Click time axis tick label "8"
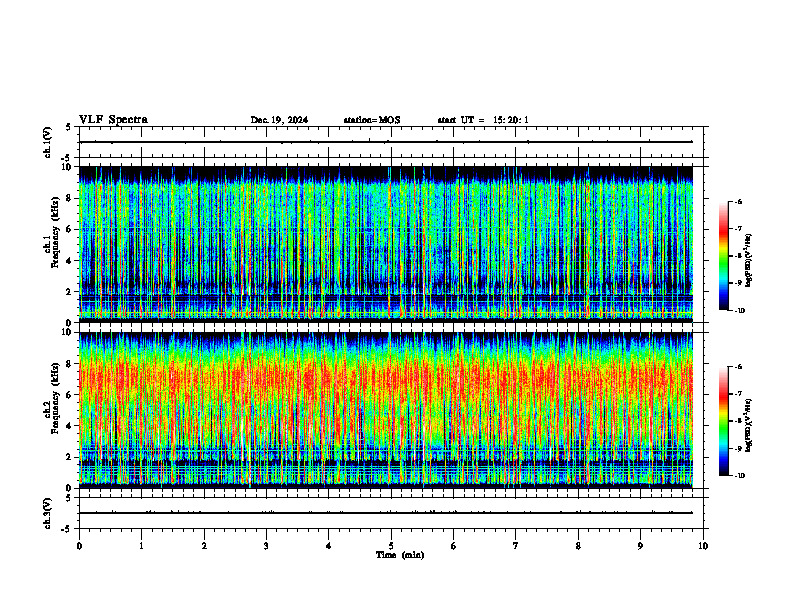792x612 pixels. (578, 546)
